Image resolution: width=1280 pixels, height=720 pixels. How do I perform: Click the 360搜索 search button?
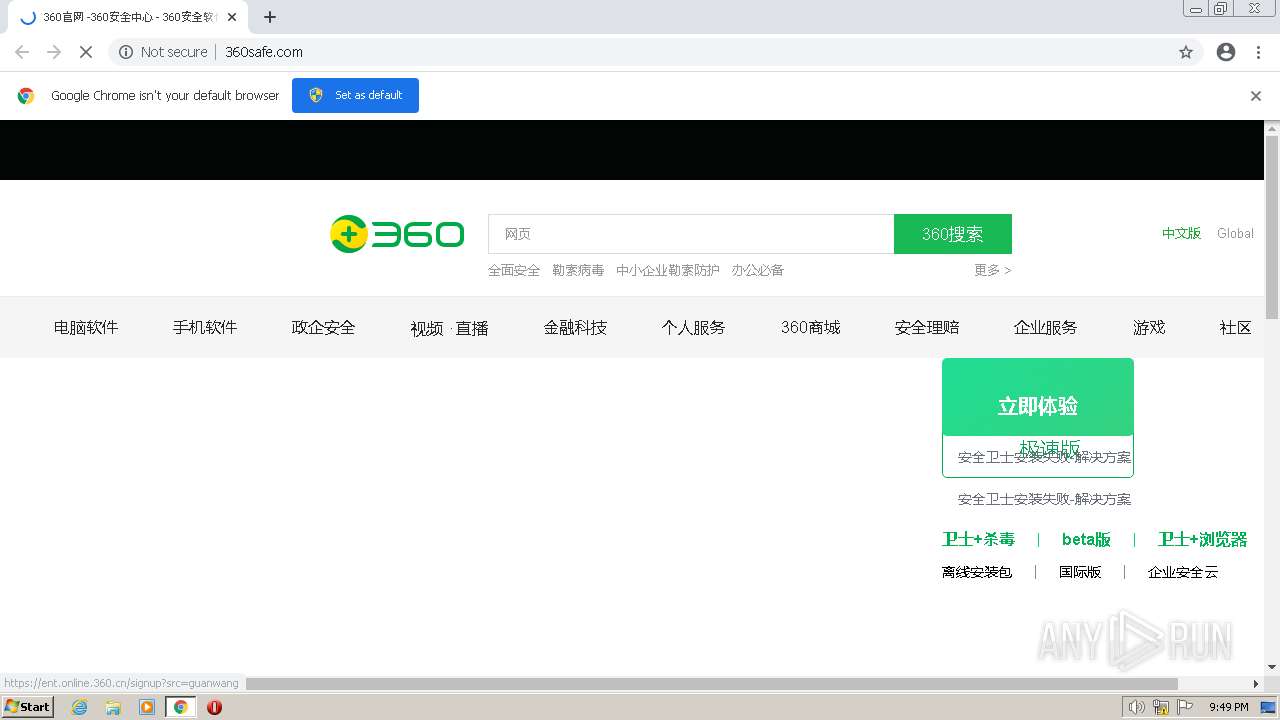953,234
